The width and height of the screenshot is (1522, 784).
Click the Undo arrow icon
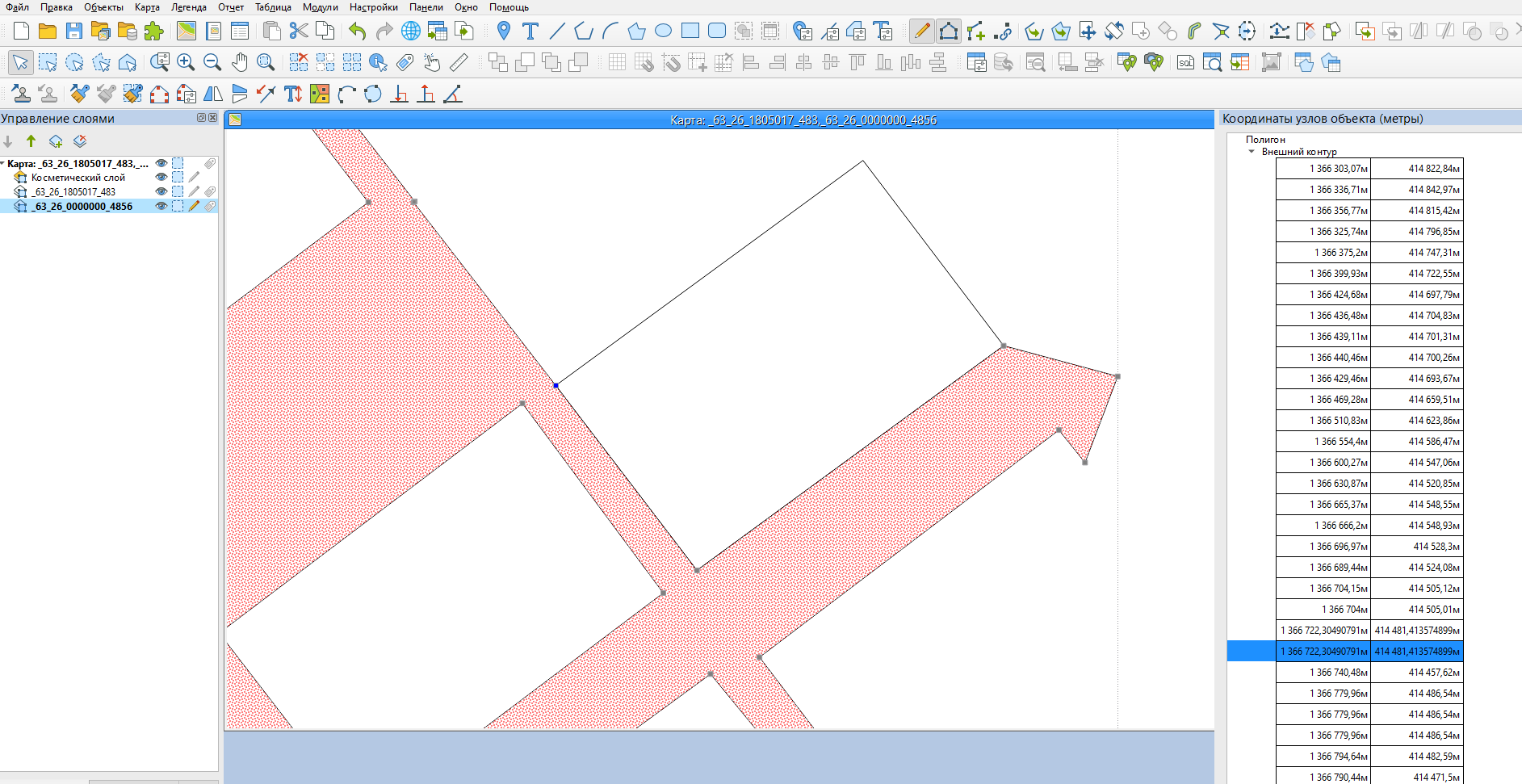(x=358, y=31)
